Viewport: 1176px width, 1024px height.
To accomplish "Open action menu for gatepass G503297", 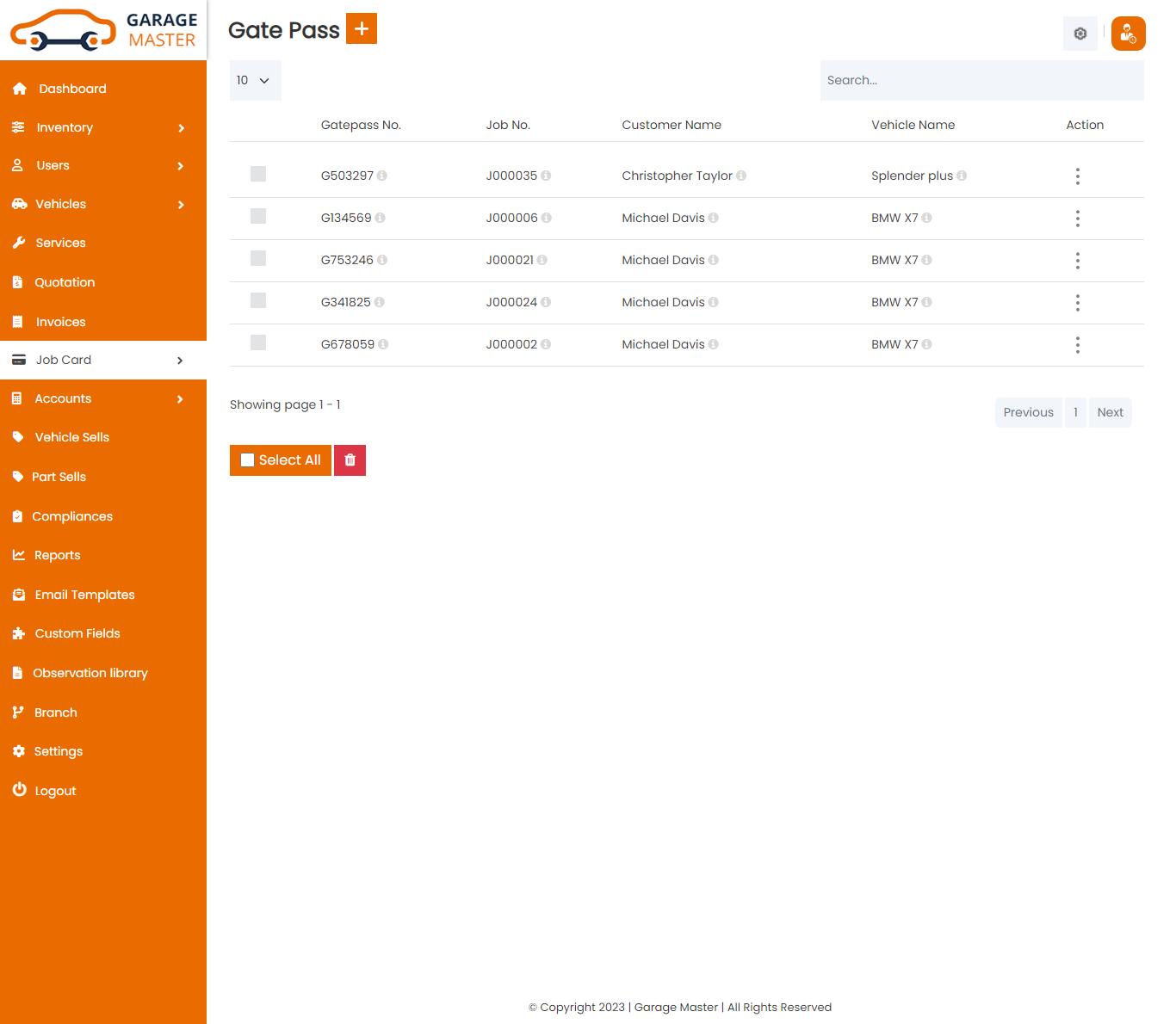I will coord(1077,176).
